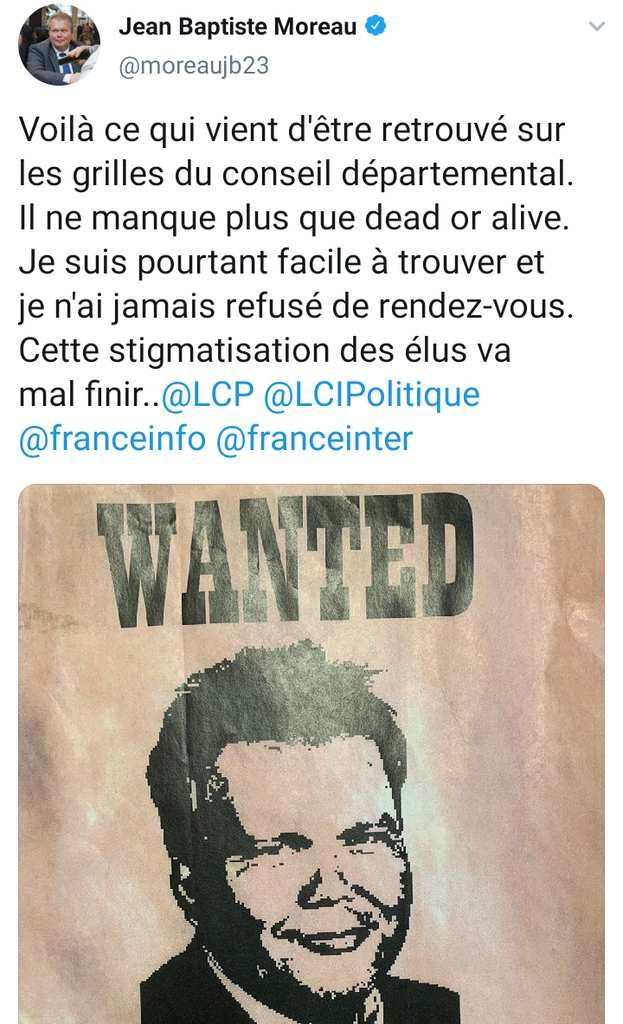
Task: Click the words 'mal finir' before the mentions
Action: 84,394
